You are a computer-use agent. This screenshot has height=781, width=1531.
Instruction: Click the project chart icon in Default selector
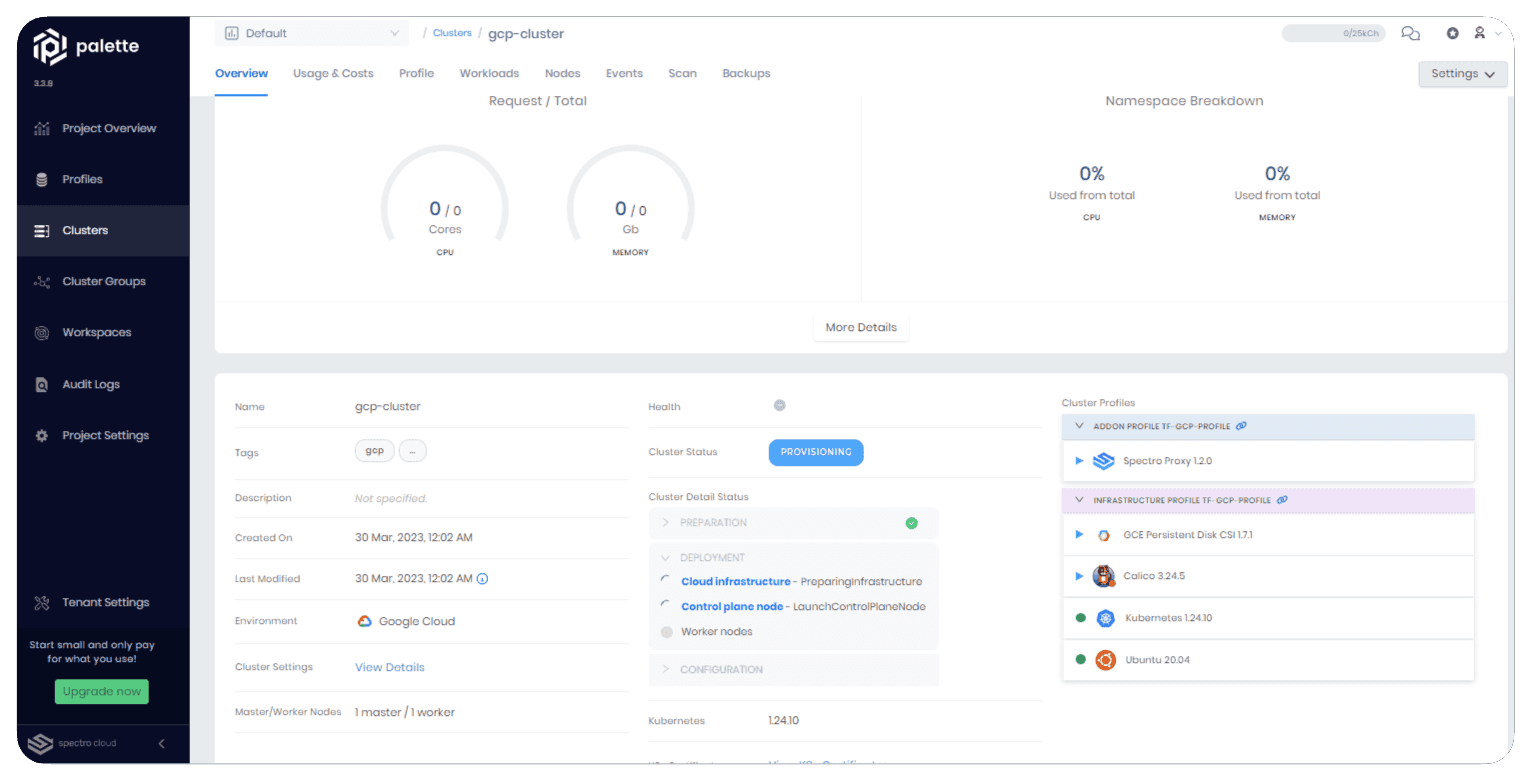[x=231, y=33]
